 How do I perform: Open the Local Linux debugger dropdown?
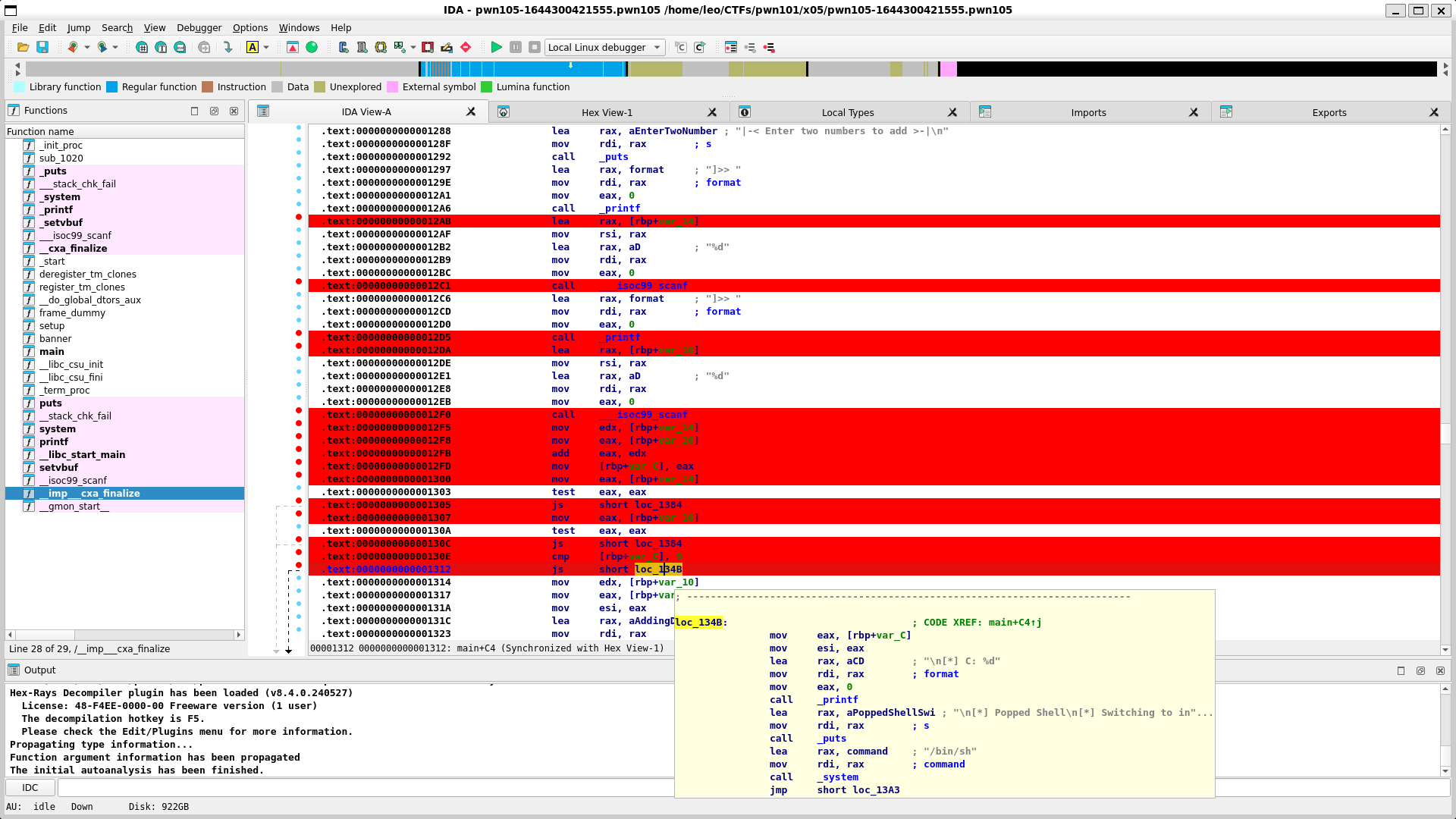pyautogui.click(x=604, y=47)
